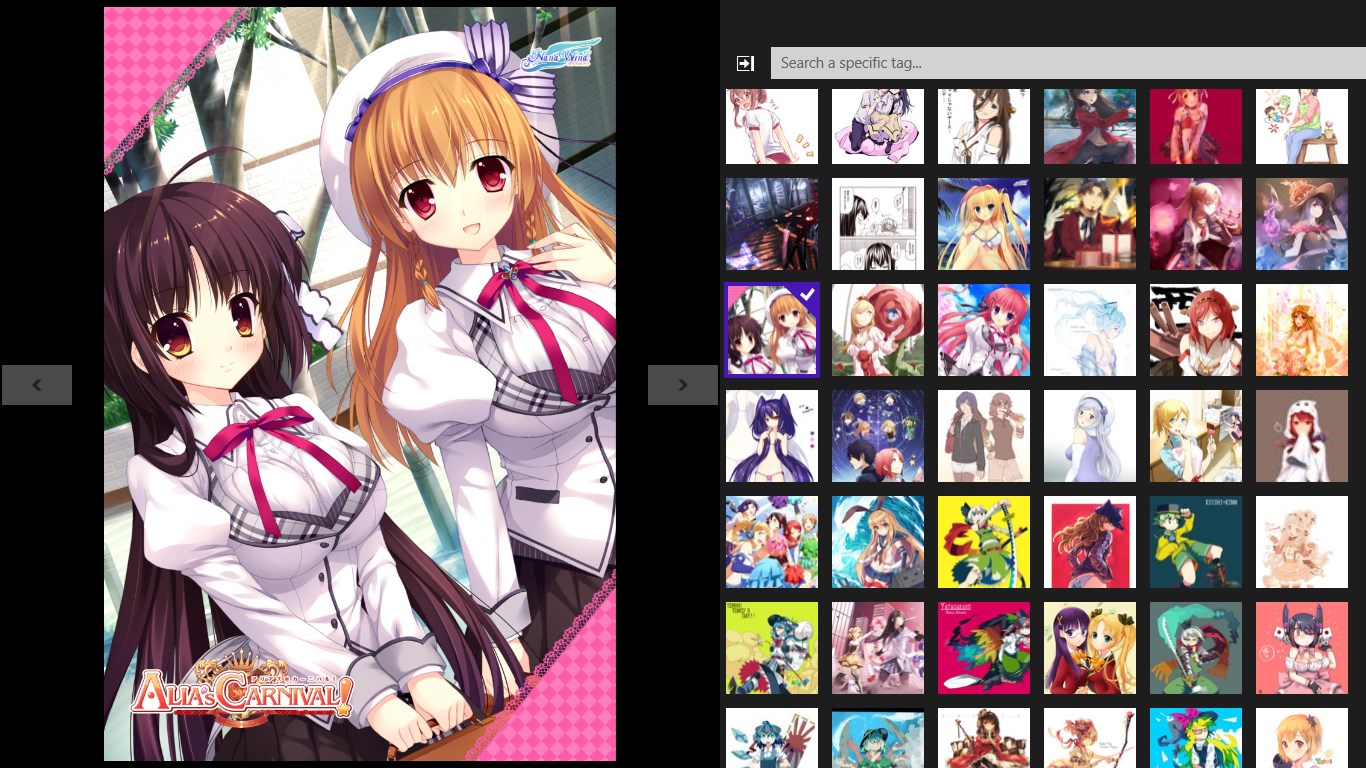Go to the previous image with left arrow
1366x768 pixels.
37,385
